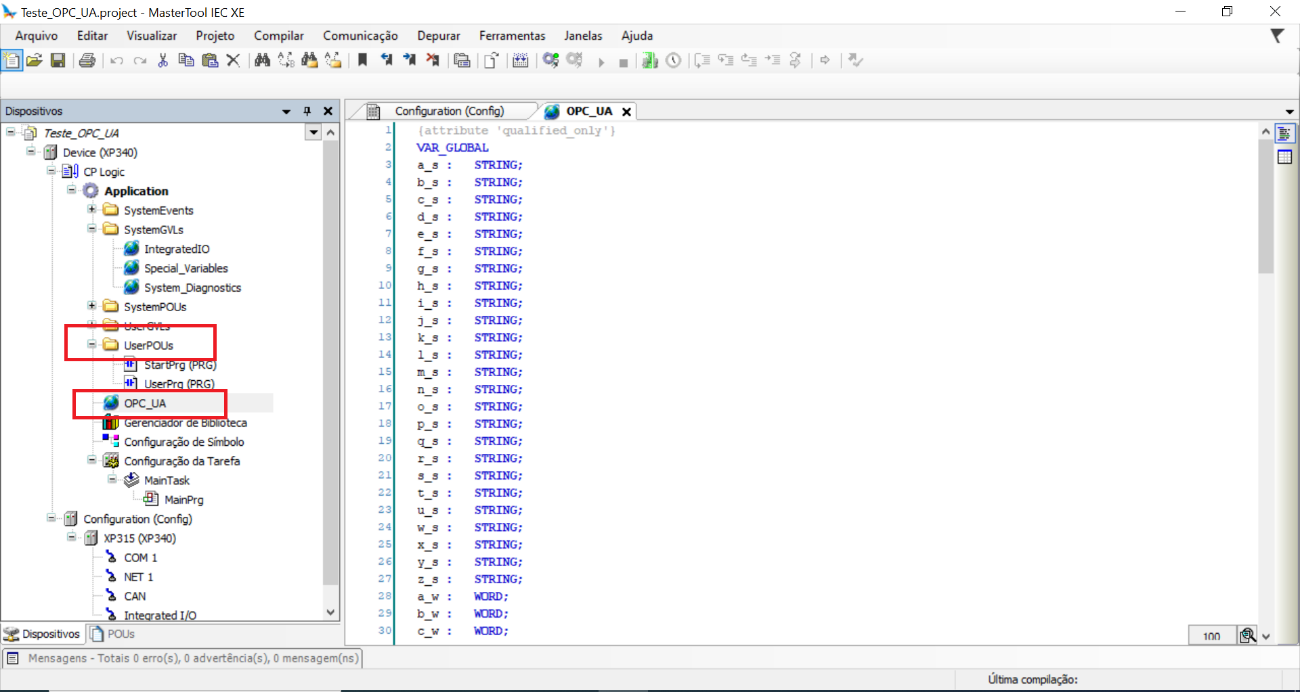Click the Login gear icon in toolbar
Image resolution: width=1300 pixels, height=692 pixels.
point(550,60)
